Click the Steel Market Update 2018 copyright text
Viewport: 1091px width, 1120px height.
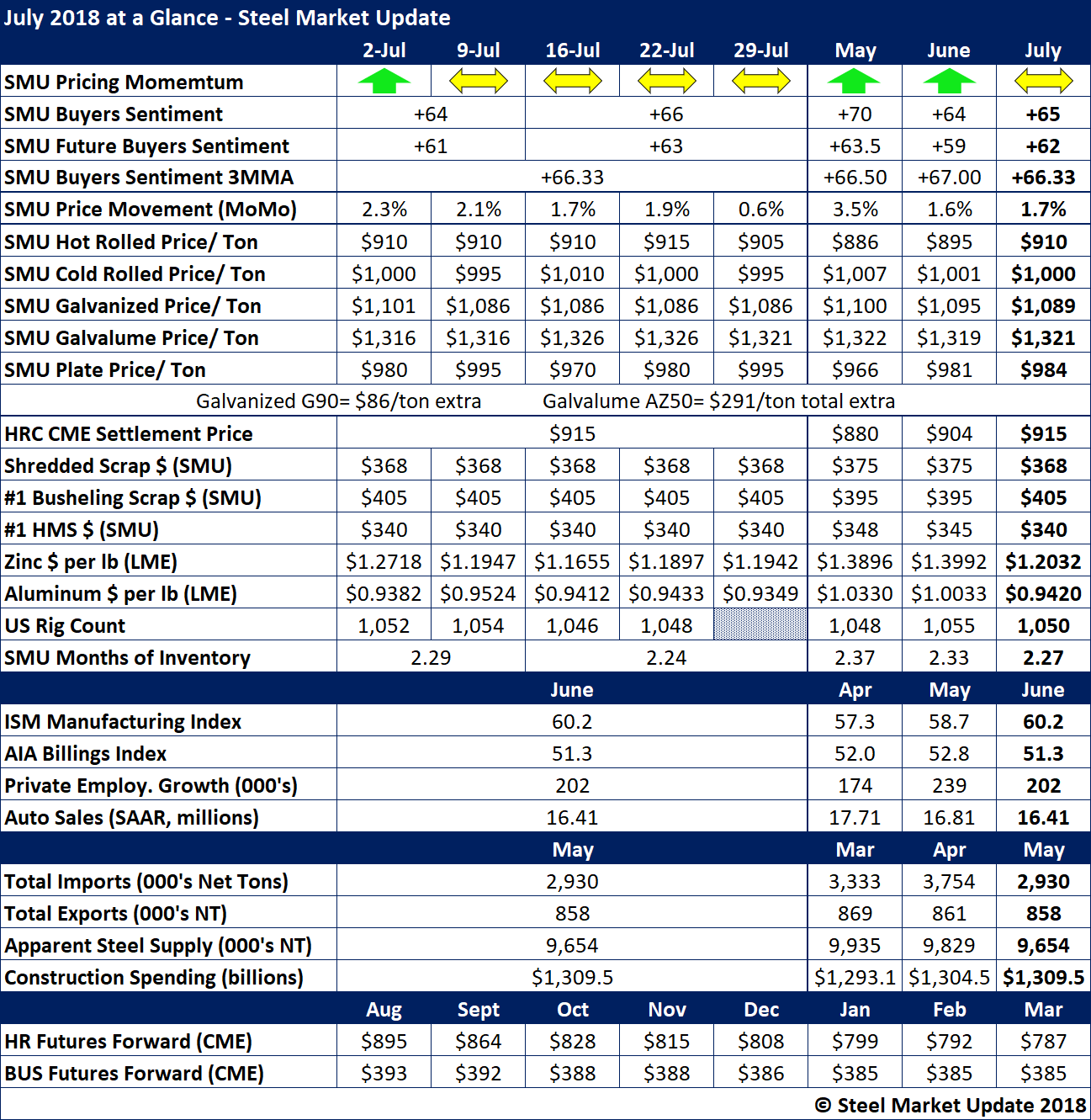click(951, 1106)
